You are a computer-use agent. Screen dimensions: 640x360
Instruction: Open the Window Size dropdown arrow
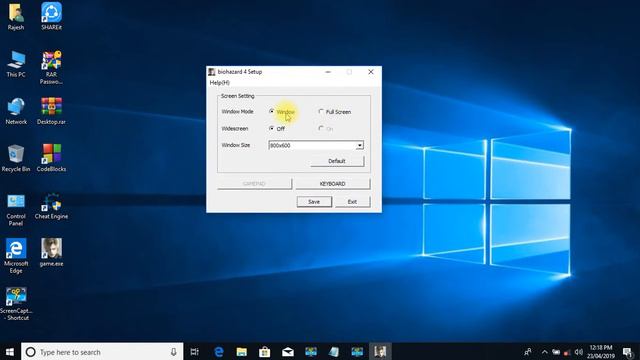pyautogui.click(x=360, y=145)
